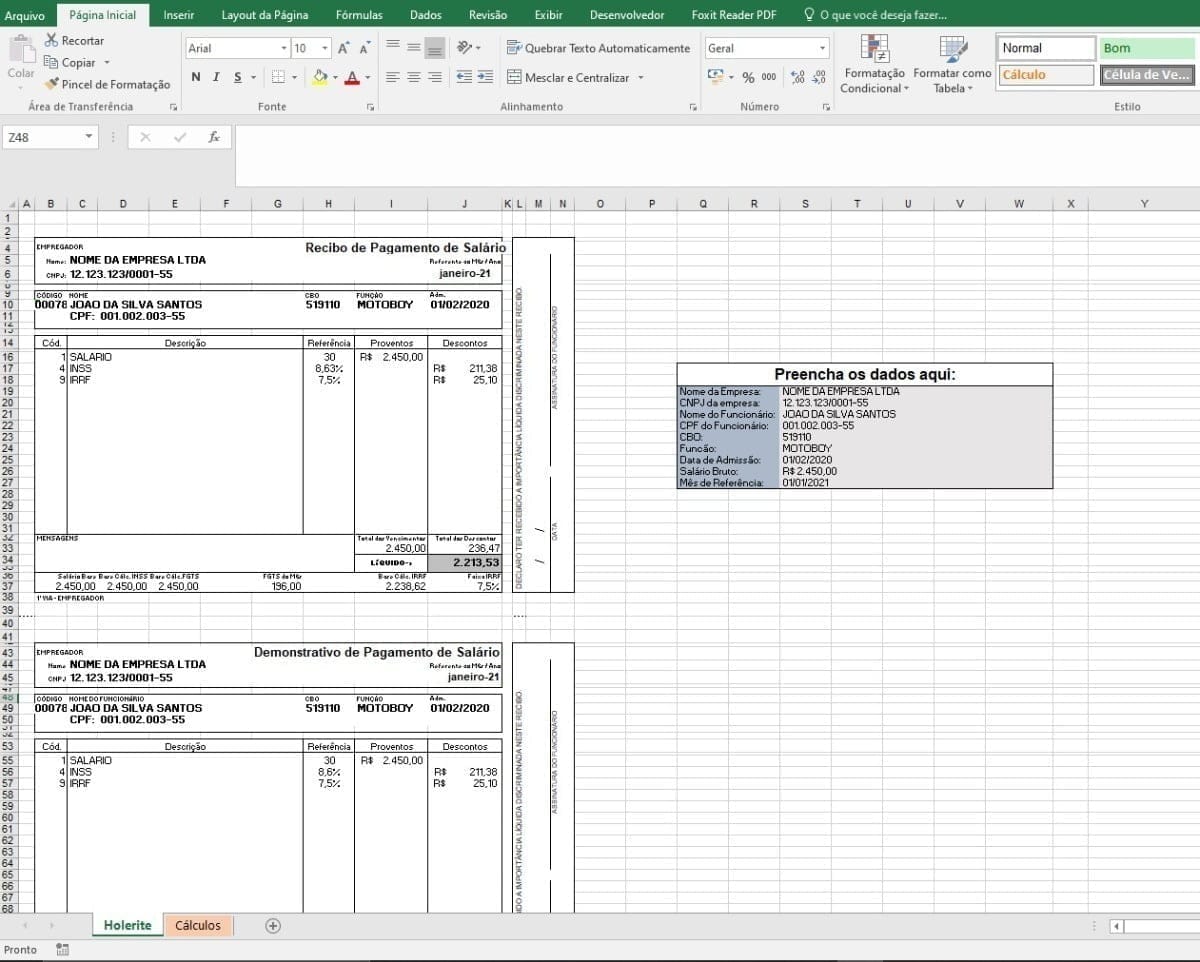Screen dimensions: 1200x962
Task: Open the Arial font name dropdown
Action: 285,48
